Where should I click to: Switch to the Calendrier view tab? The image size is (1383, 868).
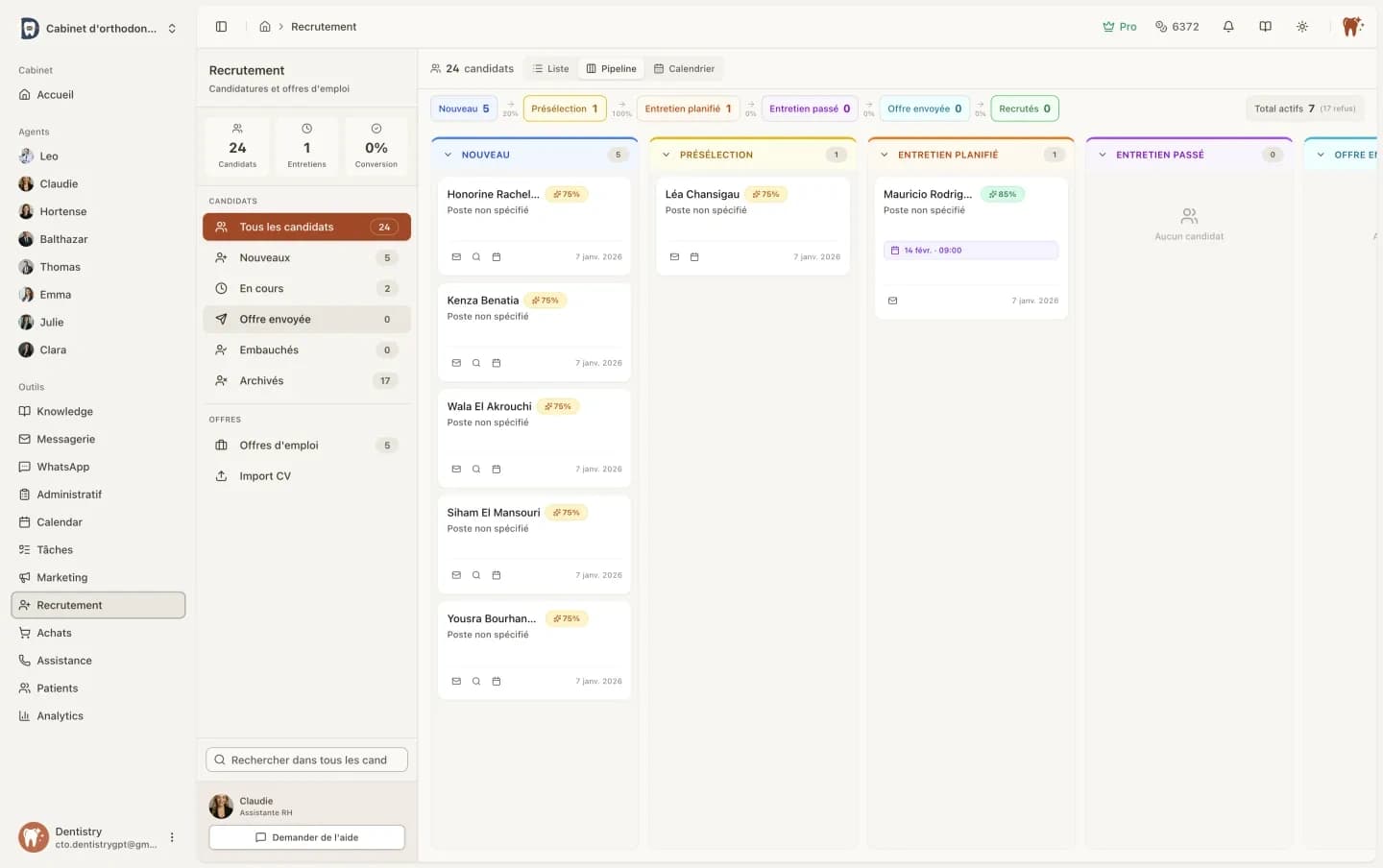pyautogui.click(x=684, y=69)
